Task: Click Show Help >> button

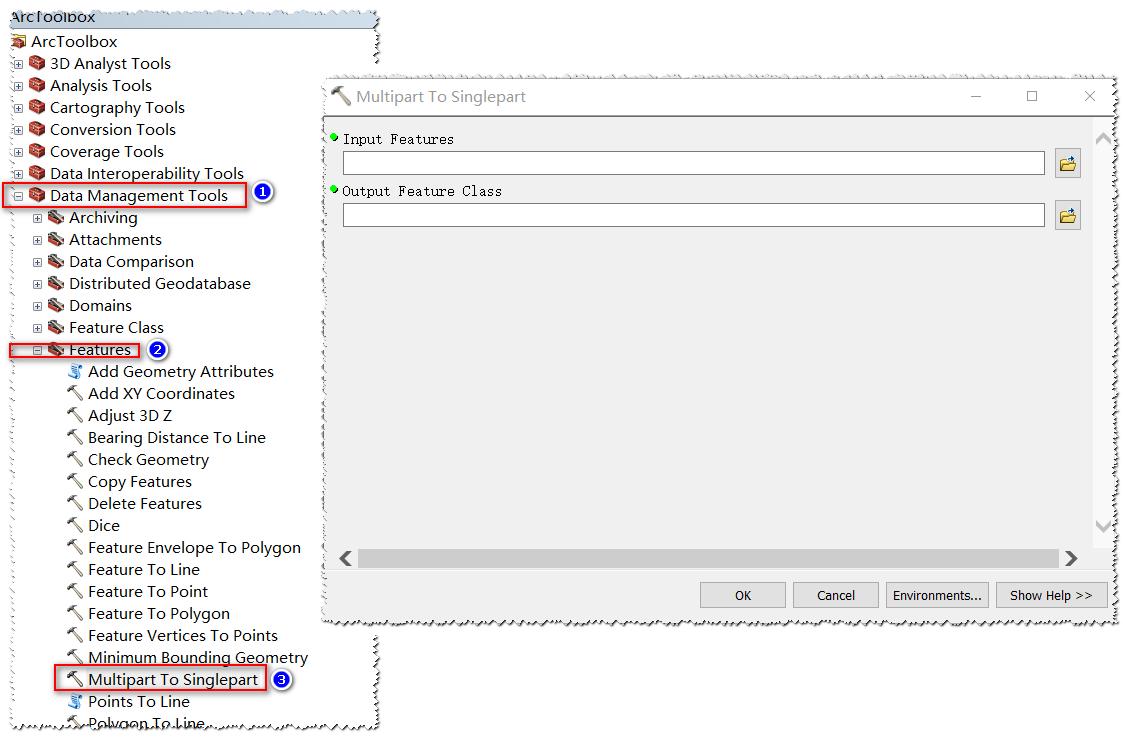Action: pyautogui.click(x=1051, y=595)
